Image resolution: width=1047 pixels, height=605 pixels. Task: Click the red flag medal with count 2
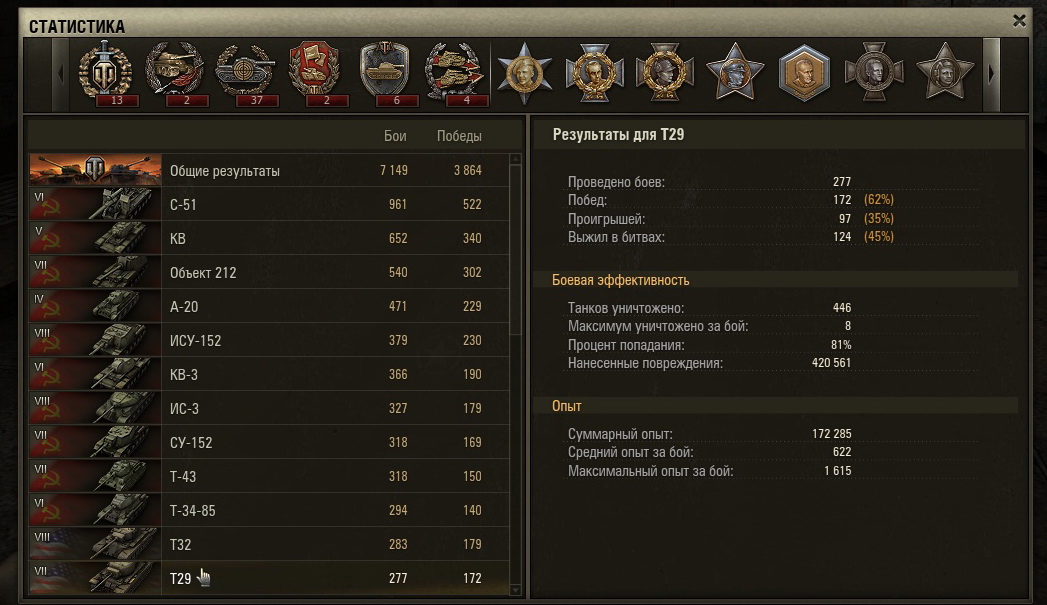coord(315,72)
